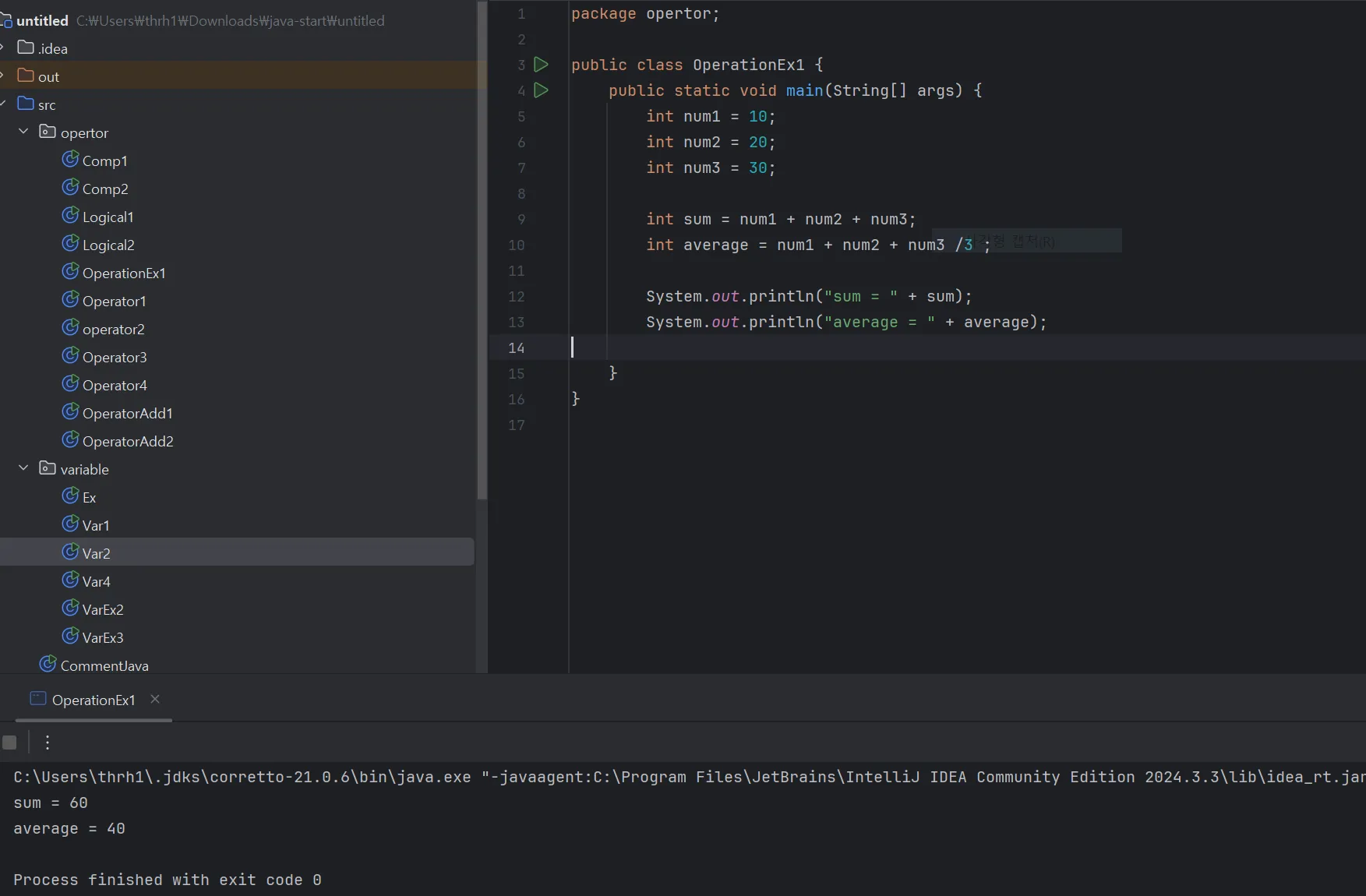
Task: Place cursor on the num1 = 10 line
Action: [711, 117]
